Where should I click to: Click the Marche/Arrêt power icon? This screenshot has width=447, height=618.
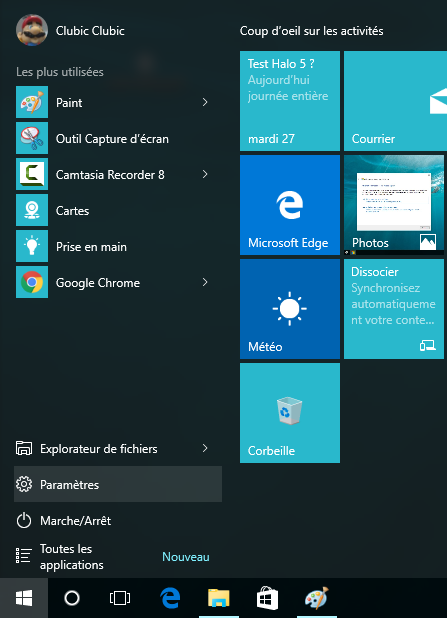coord(24,520)
